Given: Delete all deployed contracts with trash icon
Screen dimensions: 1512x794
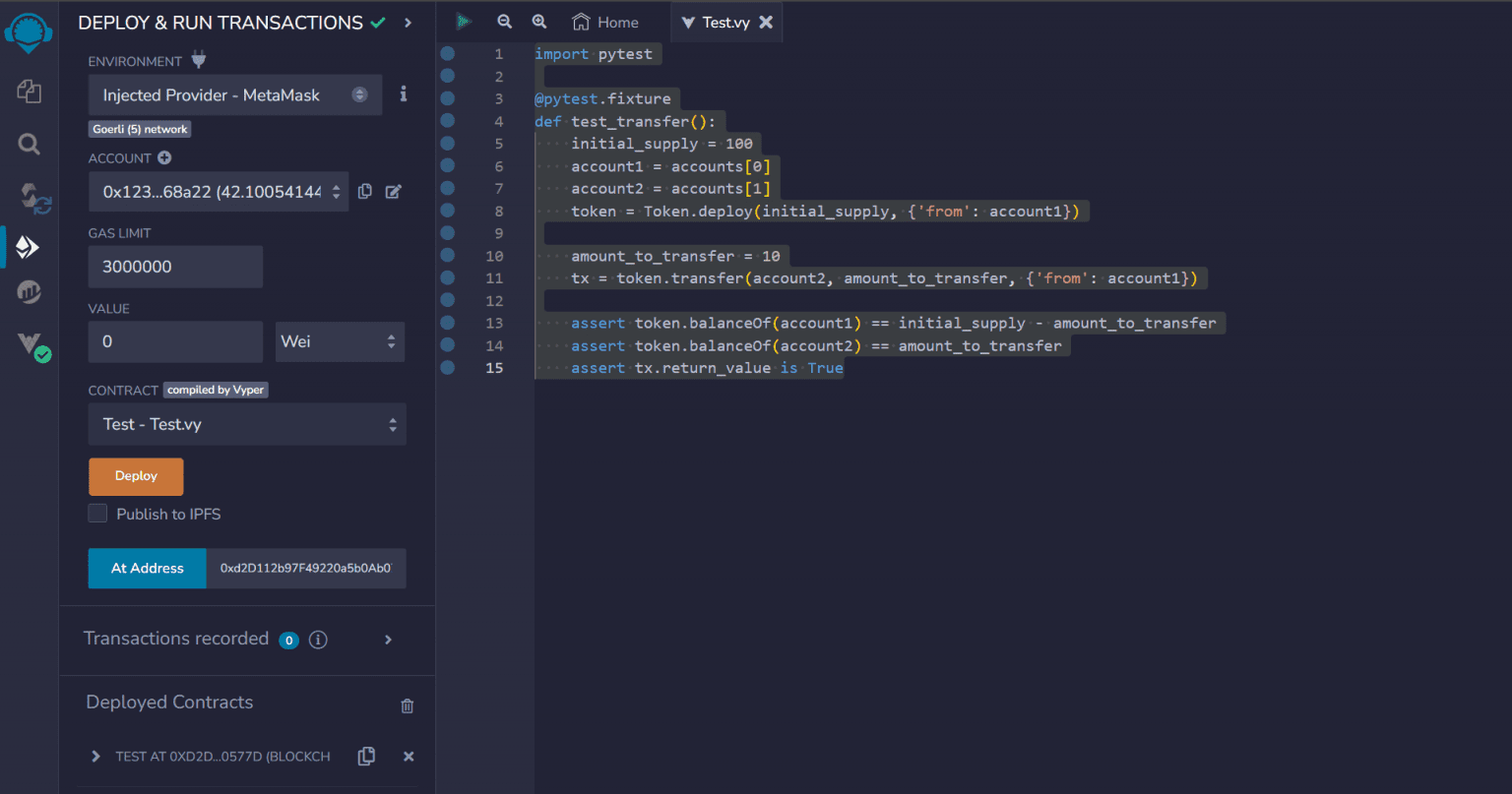Looking at the screenshot, I should tap(407, 705).
